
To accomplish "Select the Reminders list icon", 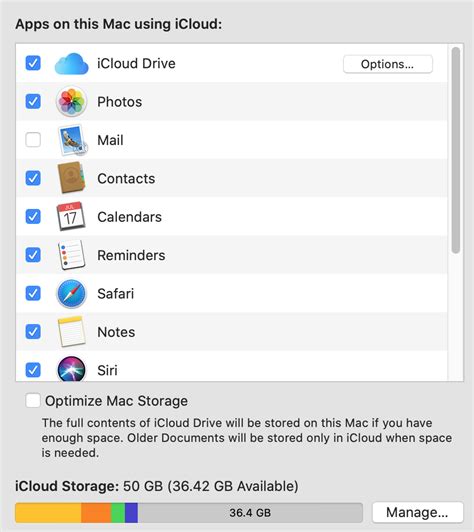I will pos(71,255).
